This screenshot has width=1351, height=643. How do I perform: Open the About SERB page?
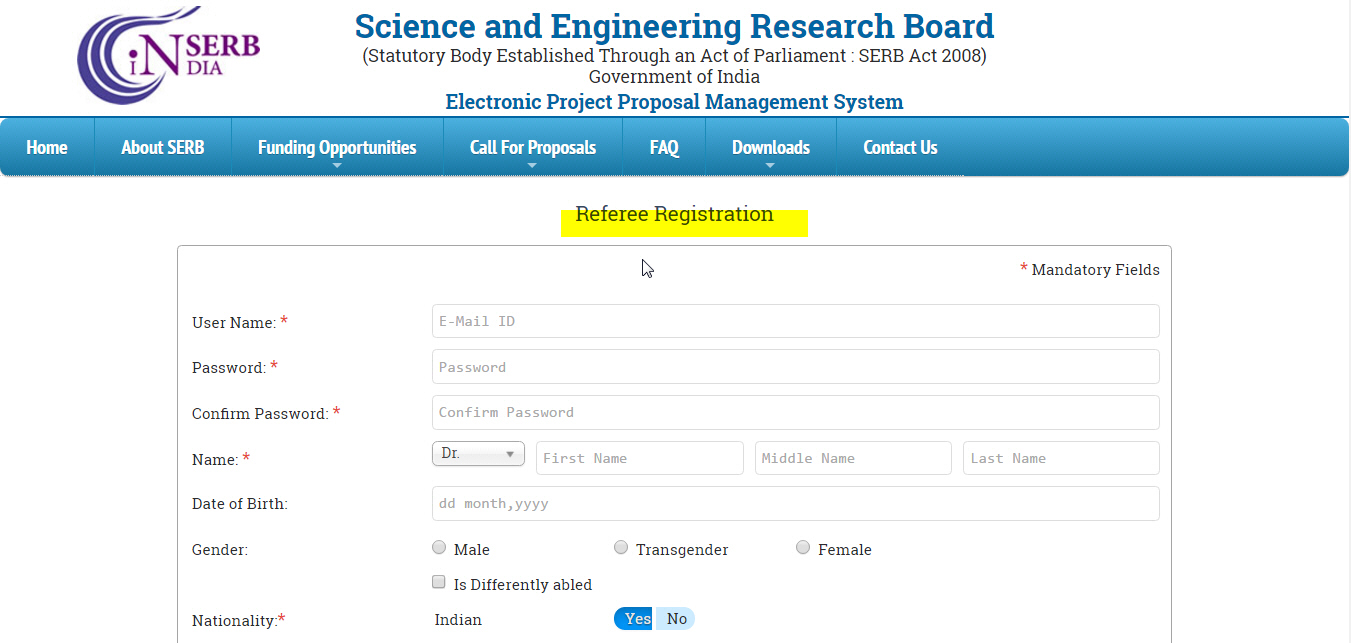tap(162, 147)
